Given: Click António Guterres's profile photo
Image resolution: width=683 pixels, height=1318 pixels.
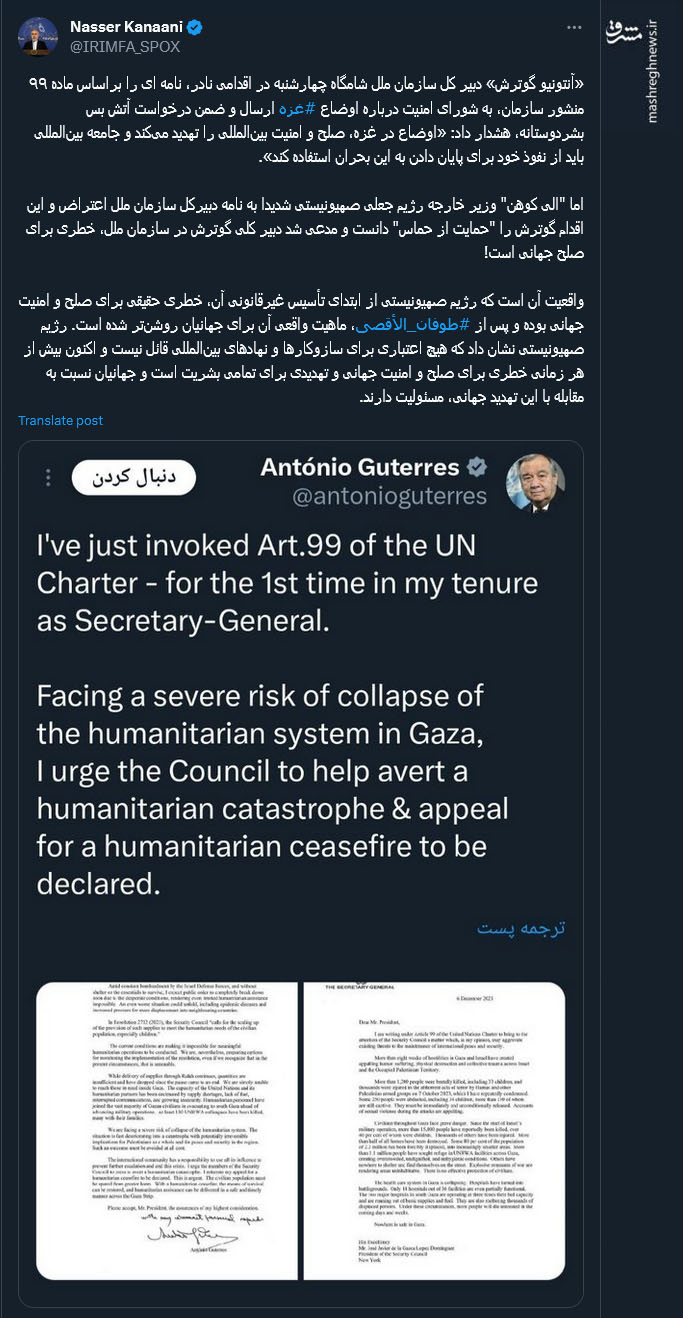Looking at the screenshot, I should tap(535, 482).
